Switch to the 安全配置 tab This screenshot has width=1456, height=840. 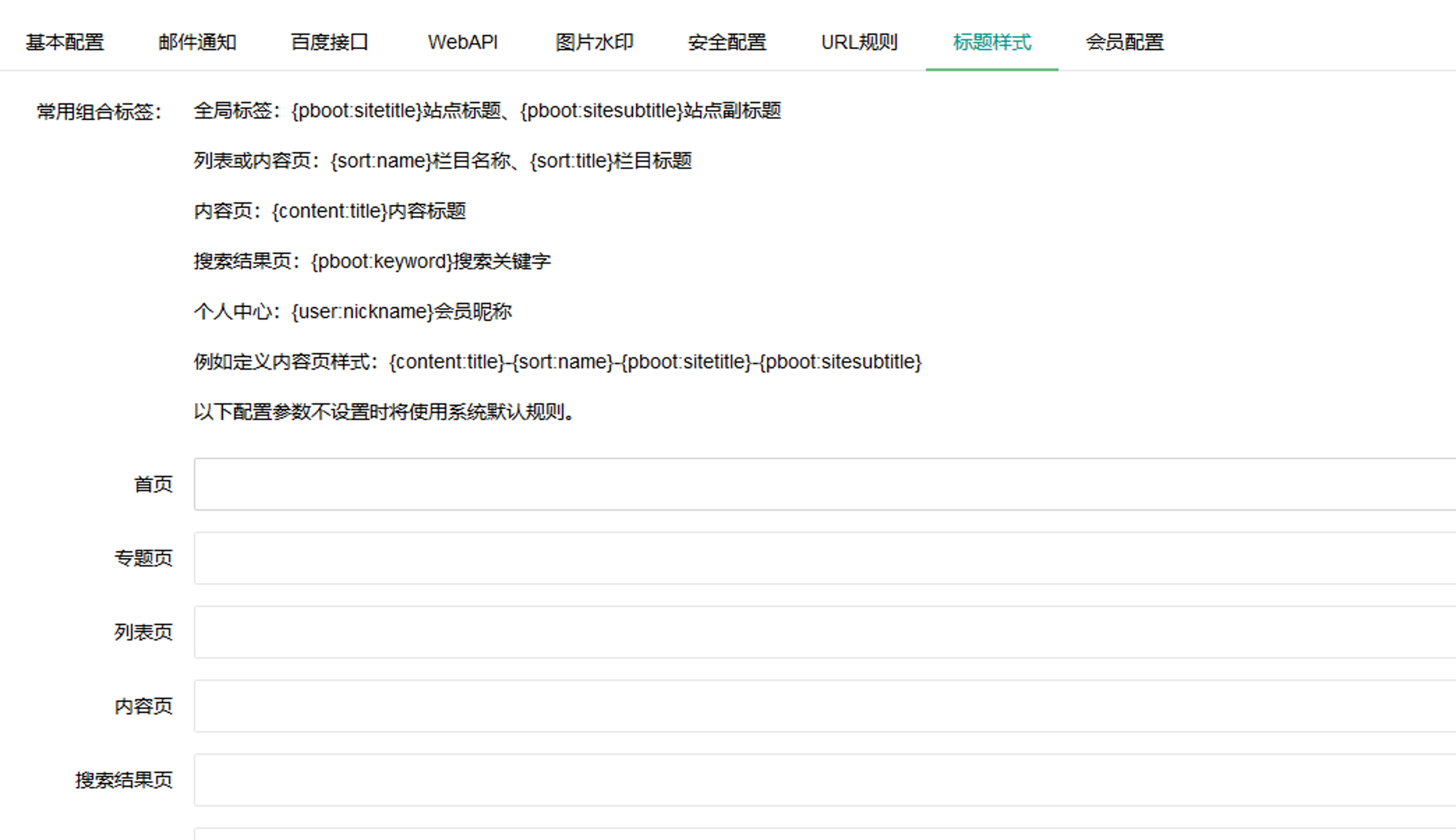click(x=727, y=42)
